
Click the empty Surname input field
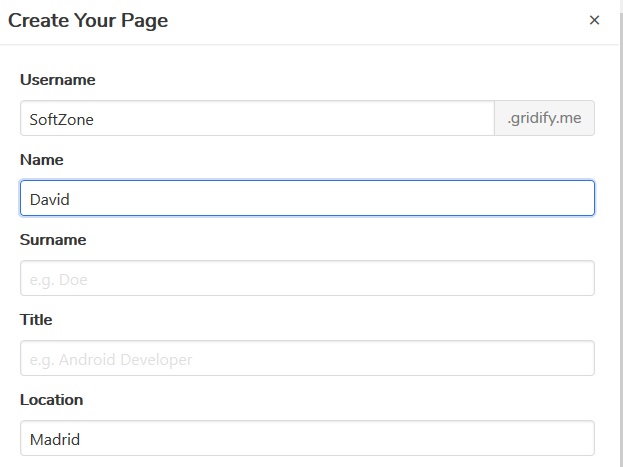pos(307,278)
